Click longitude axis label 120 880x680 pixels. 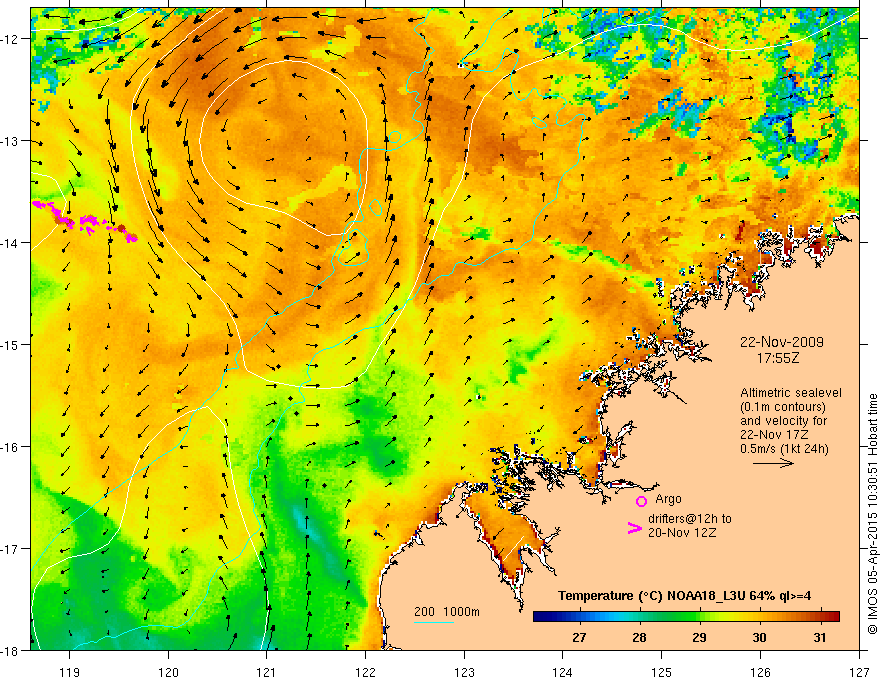pyautogui.click(x=168, y=672)
